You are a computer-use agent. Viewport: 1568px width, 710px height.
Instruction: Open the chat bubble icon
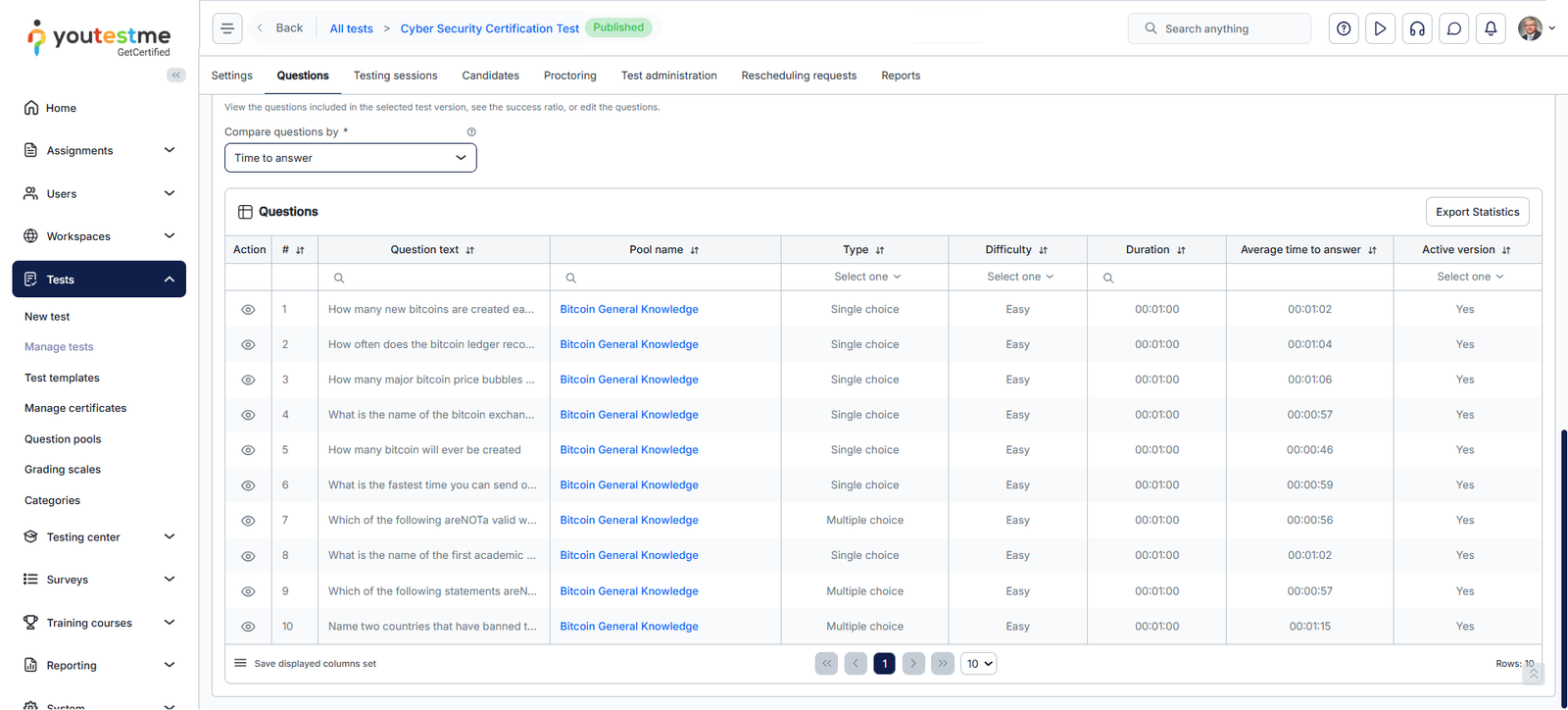1454,28
